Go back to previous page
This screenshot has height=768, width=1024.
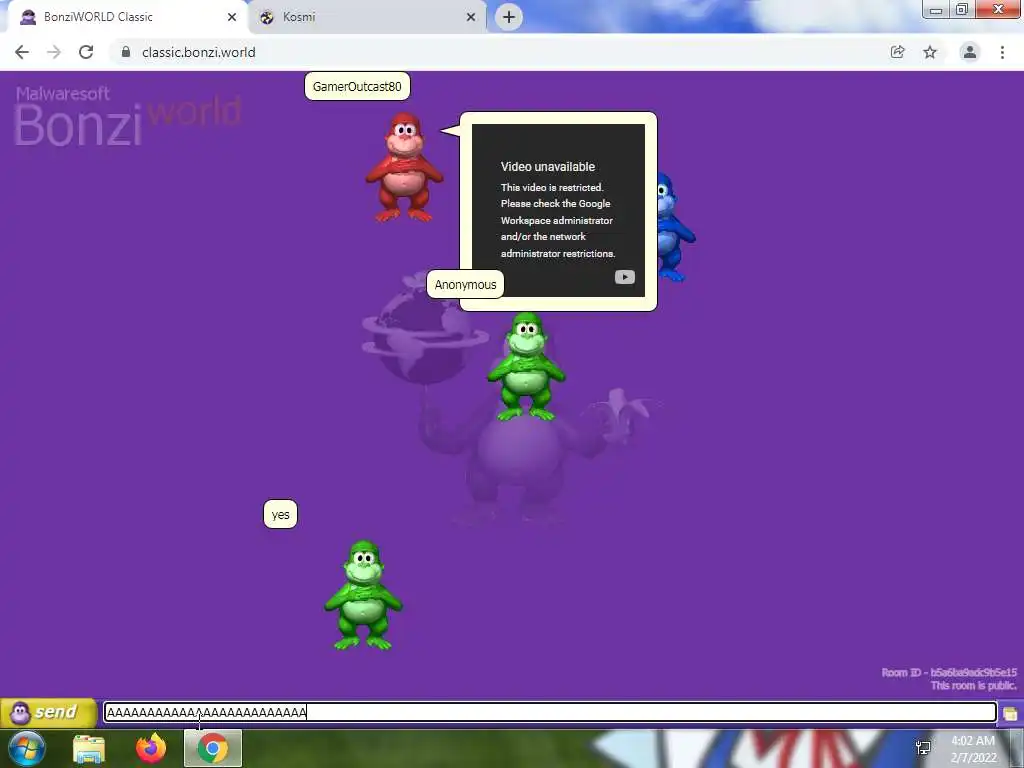click(x=22, y=52)
